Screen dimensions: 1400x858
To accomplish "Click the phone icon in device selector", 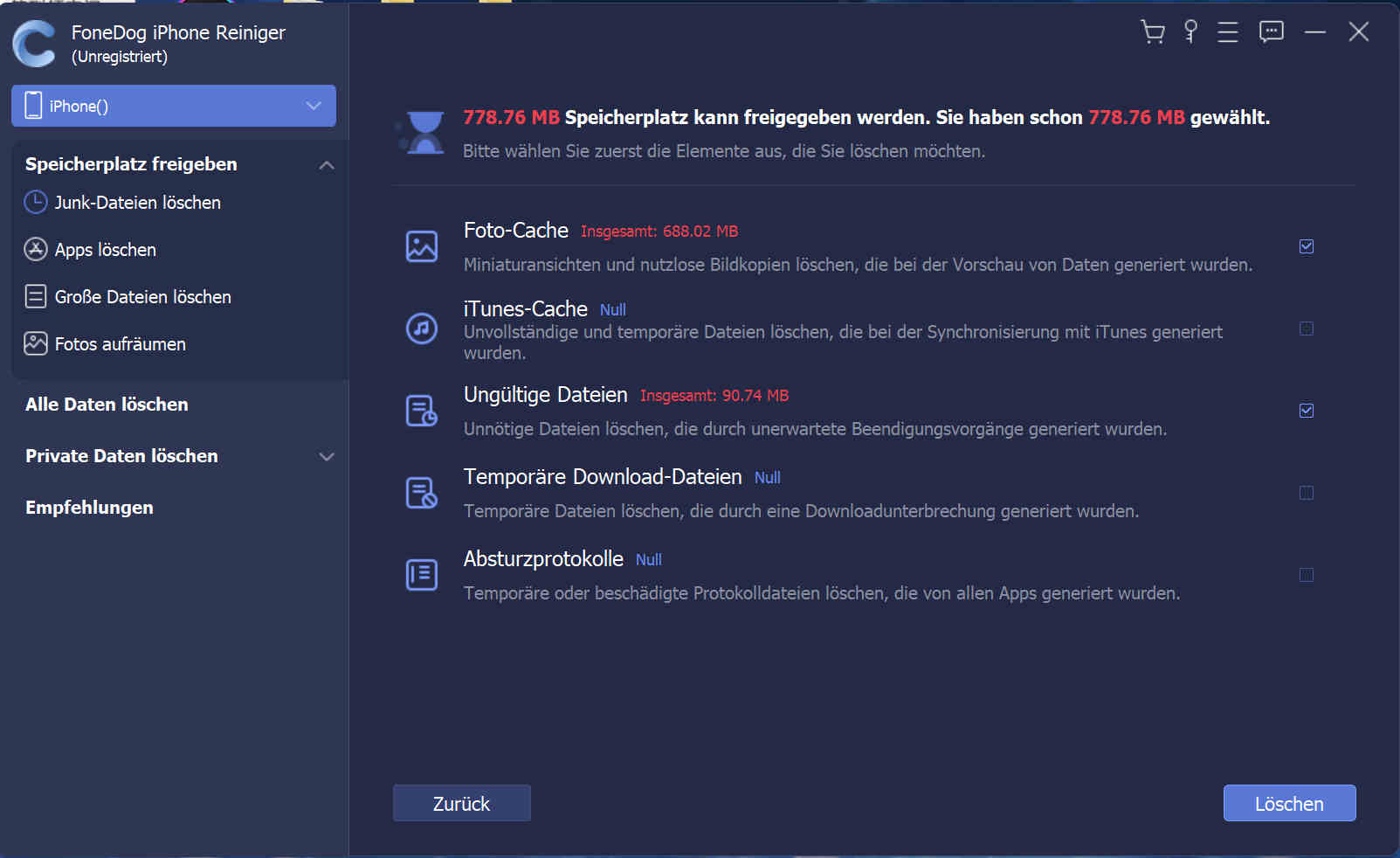I will [33, 106].
